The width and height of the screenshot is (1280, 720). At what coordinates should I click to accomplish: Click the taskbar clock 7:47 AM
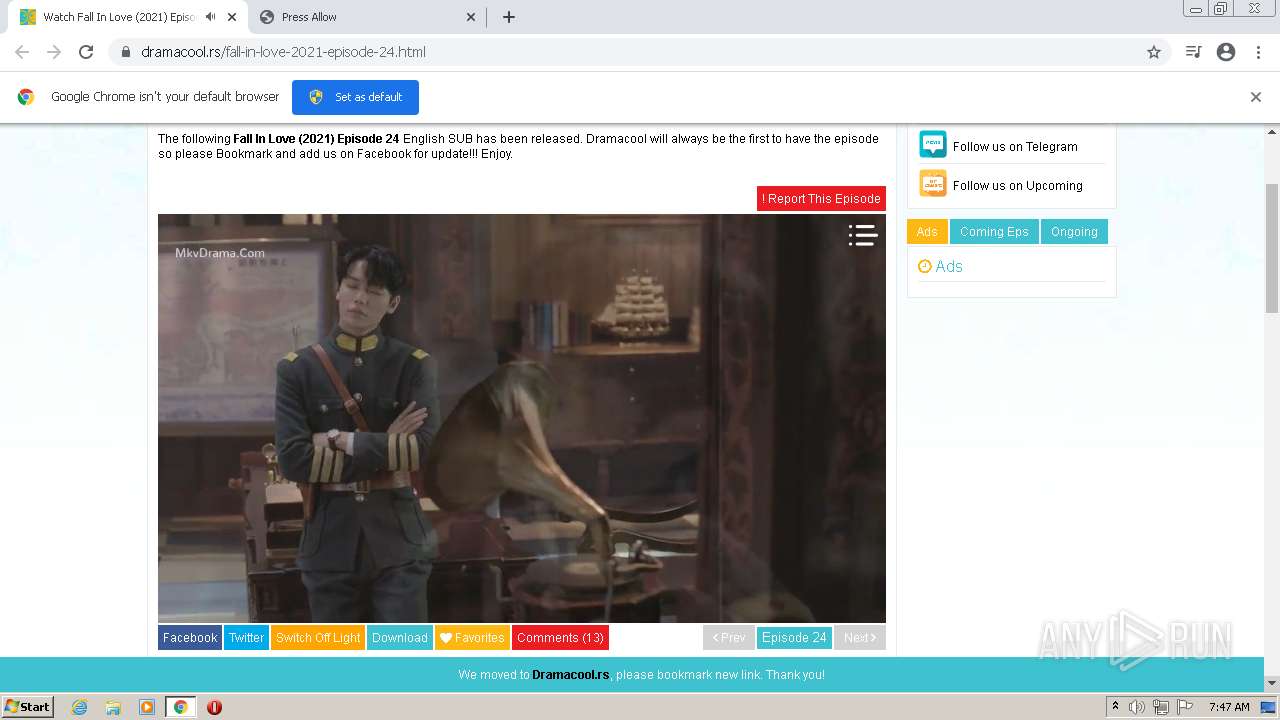click(1229, 707)
